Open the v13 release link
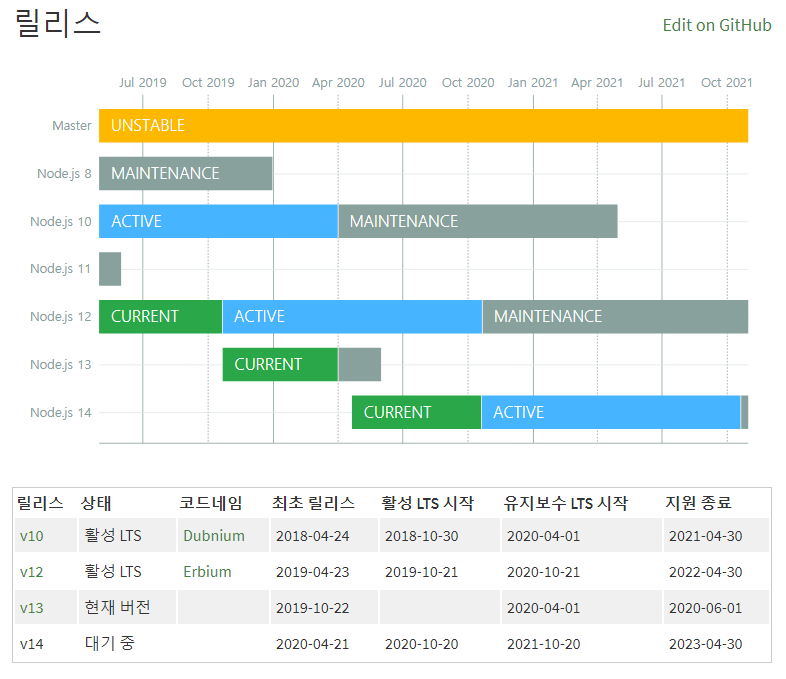The height and width of the screenshot is (679, 786). click(x=32, y=608)
